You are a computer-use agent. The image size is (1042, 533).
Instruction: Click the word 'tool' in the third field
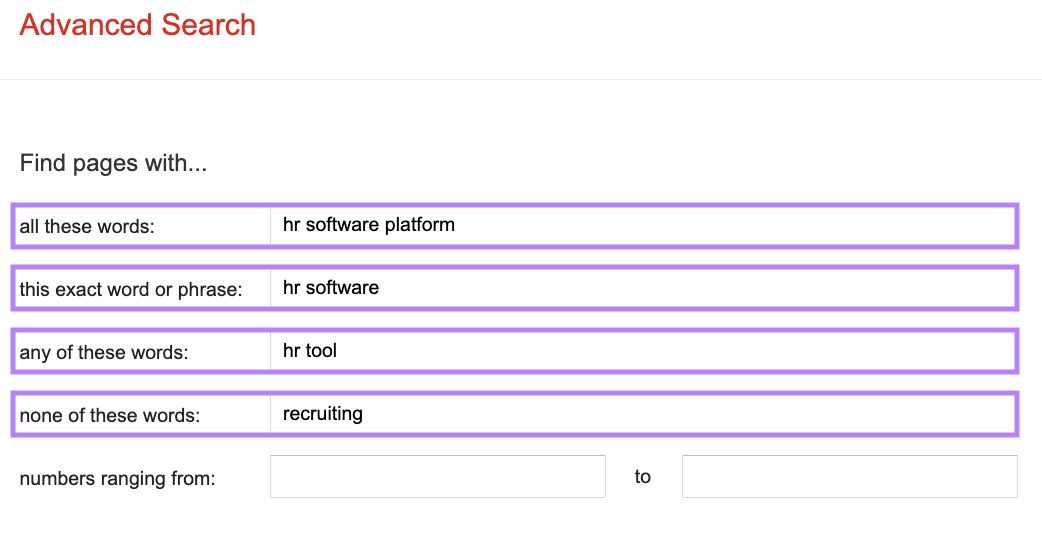coord(321,351)
